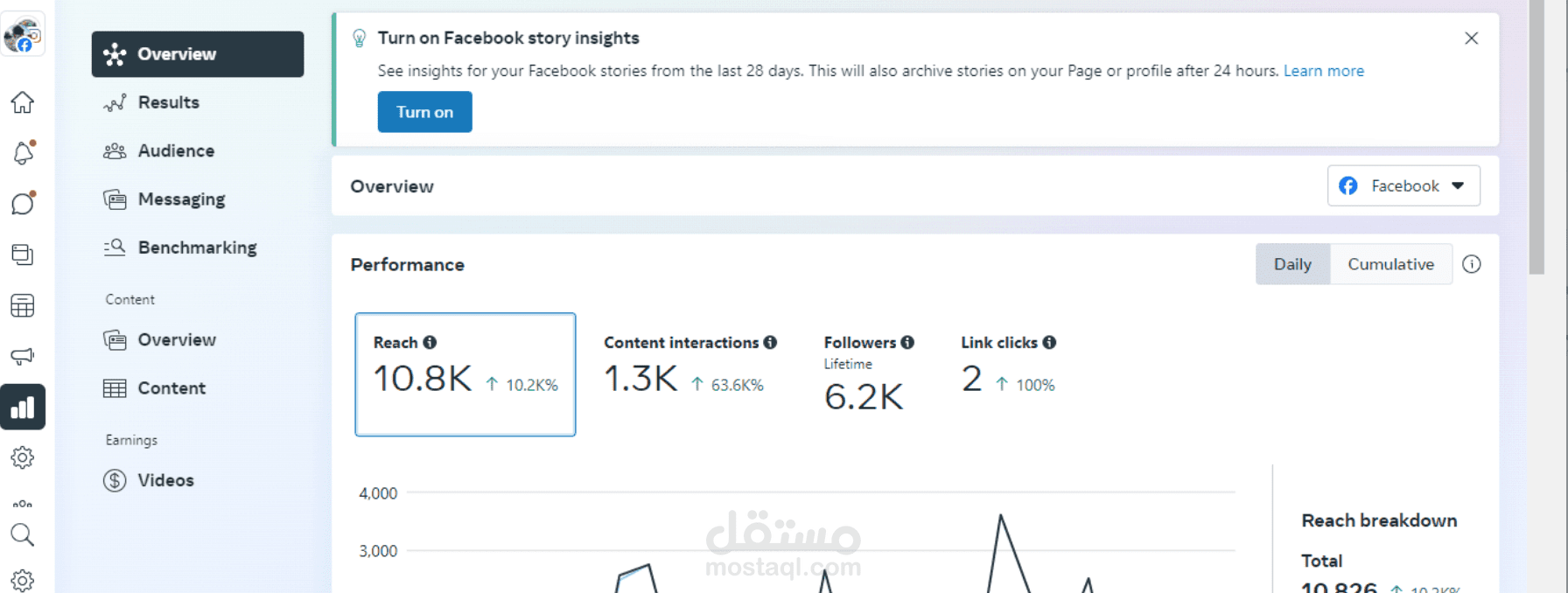Open the Performance info circle icon

click(x=1472, y=264)
